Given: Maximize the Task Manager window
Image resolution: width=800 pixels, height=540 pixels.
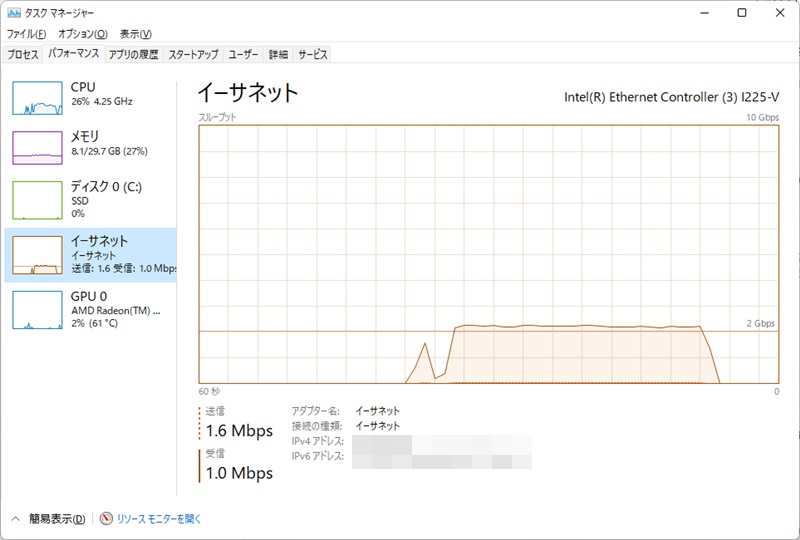Looking at the screenshot, I should coord(741,13).
